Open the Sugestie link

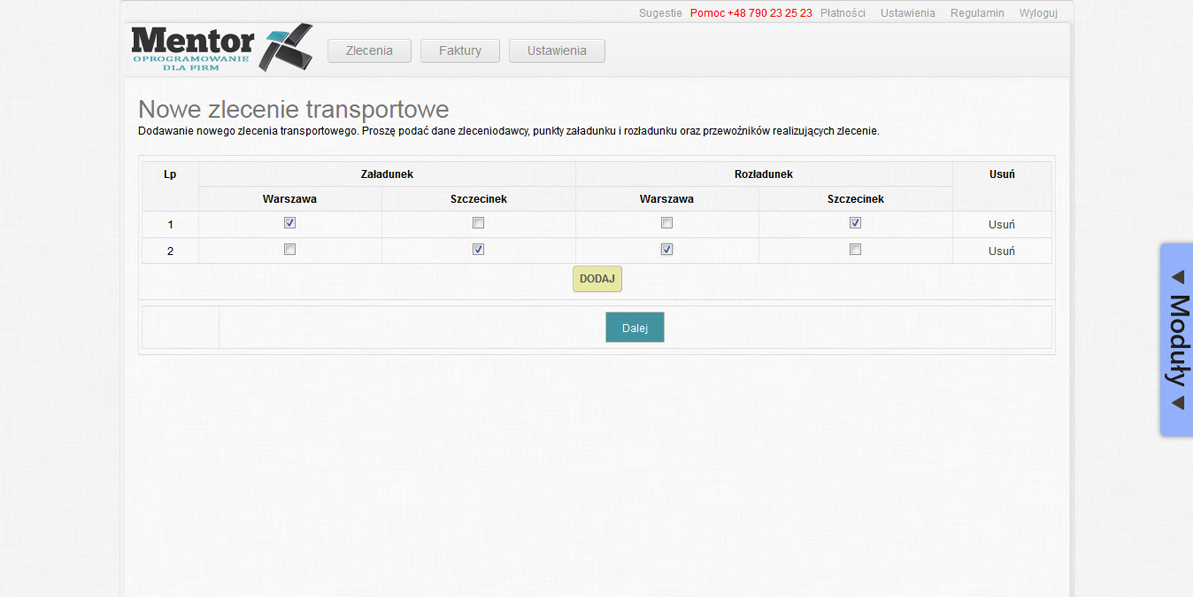[660, 13]
